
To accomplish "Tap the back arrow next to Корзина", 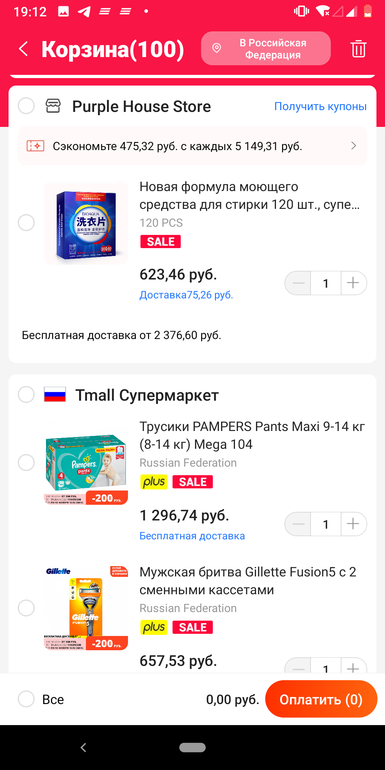I will coord(23,49).
